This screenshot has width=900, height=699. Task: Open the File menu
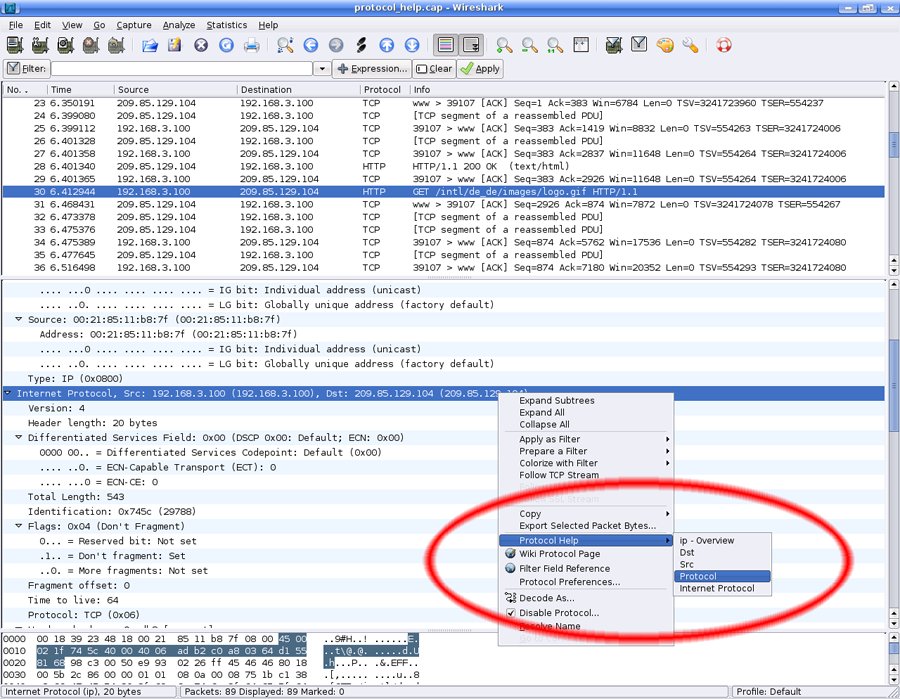(x=16, y=25)
